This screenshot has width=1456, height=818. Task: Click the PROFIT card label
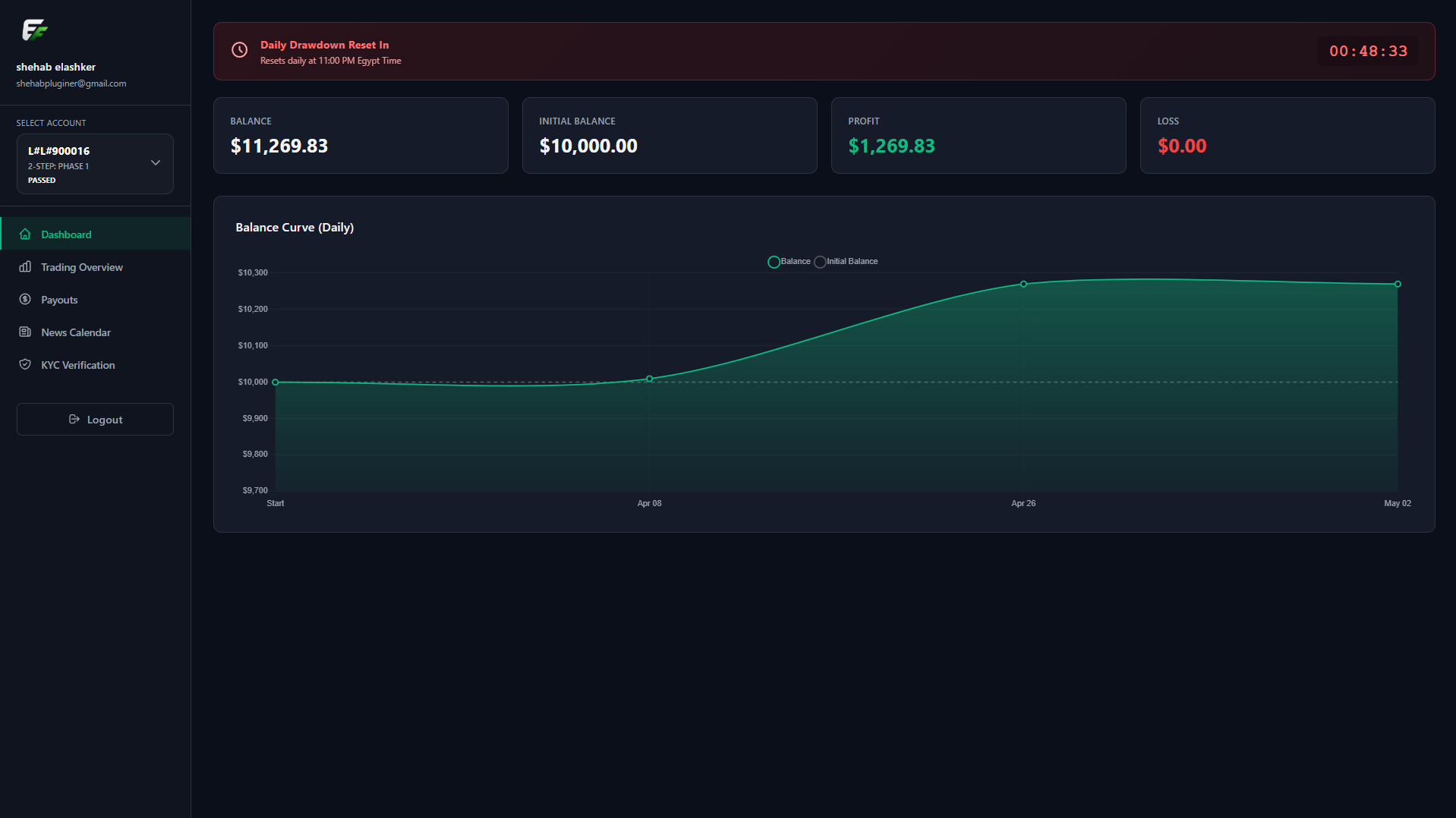click(x=864, y=121)
